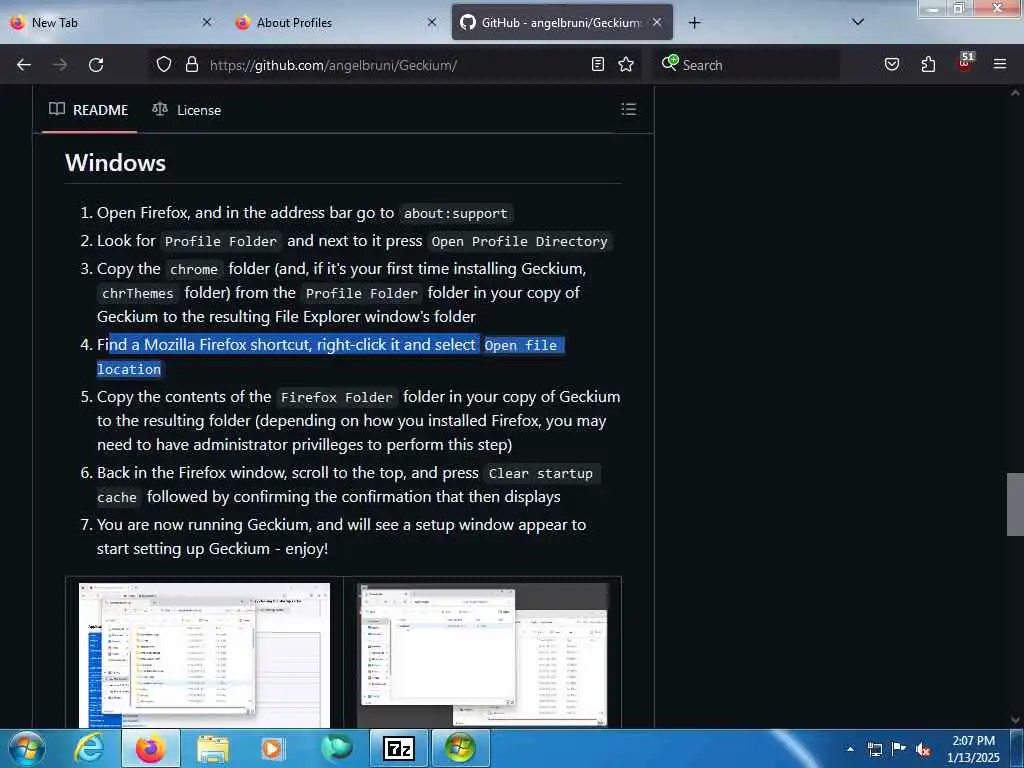Click the Search box in toolbar
Image resolution: width=1024 pixels, height=768 pixels.
[748, 65]
